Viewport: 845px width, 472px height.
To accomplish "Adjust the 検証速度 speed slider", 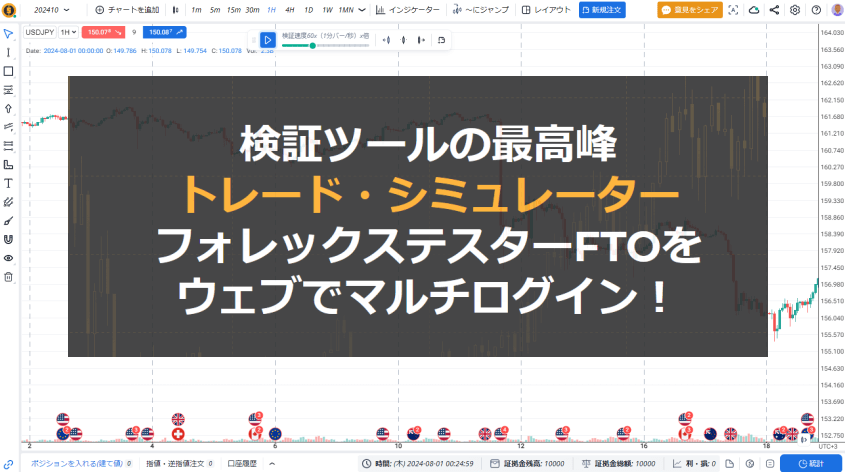I will click(312, 45).
